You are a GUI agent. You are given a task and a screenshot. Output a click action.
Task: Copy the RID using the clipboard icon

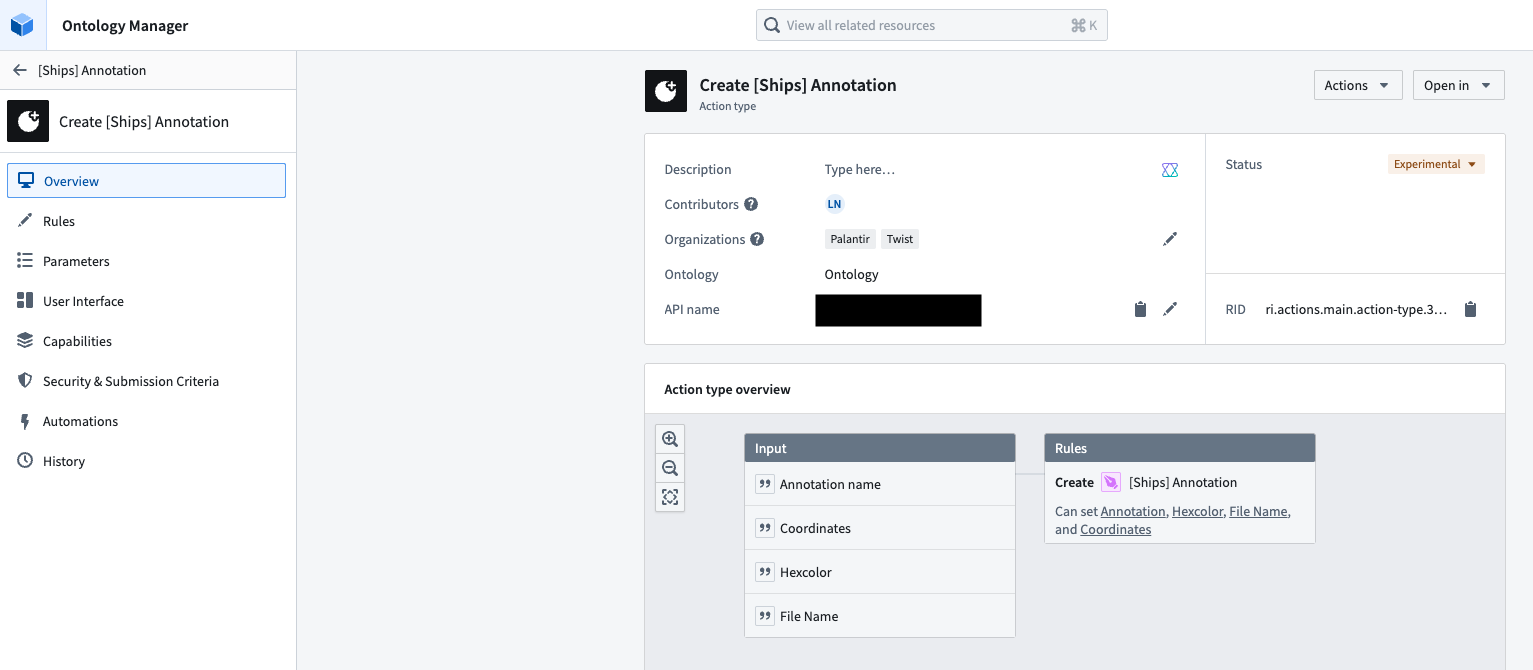click(1470, 309)
